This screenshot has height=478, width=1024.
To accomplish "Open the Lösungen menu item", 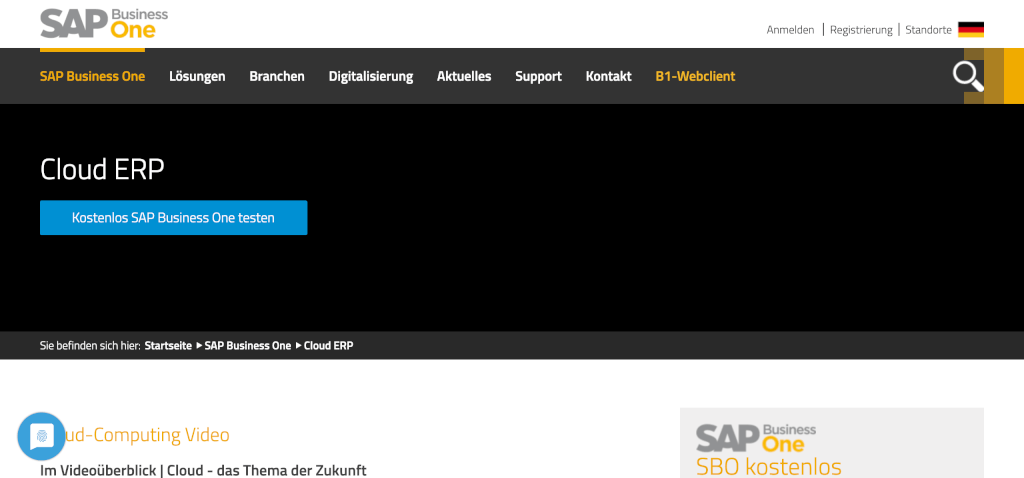I will 197,76.
